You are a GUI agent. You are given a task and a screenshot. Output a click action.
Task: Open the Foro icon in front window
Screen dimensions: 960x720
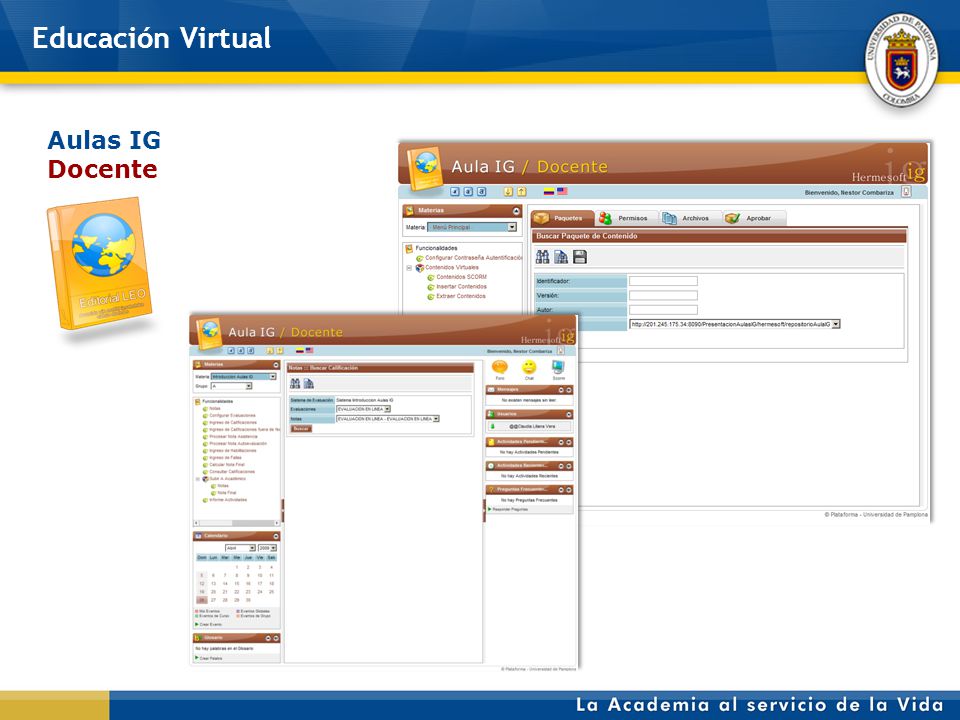coord(500,368)
